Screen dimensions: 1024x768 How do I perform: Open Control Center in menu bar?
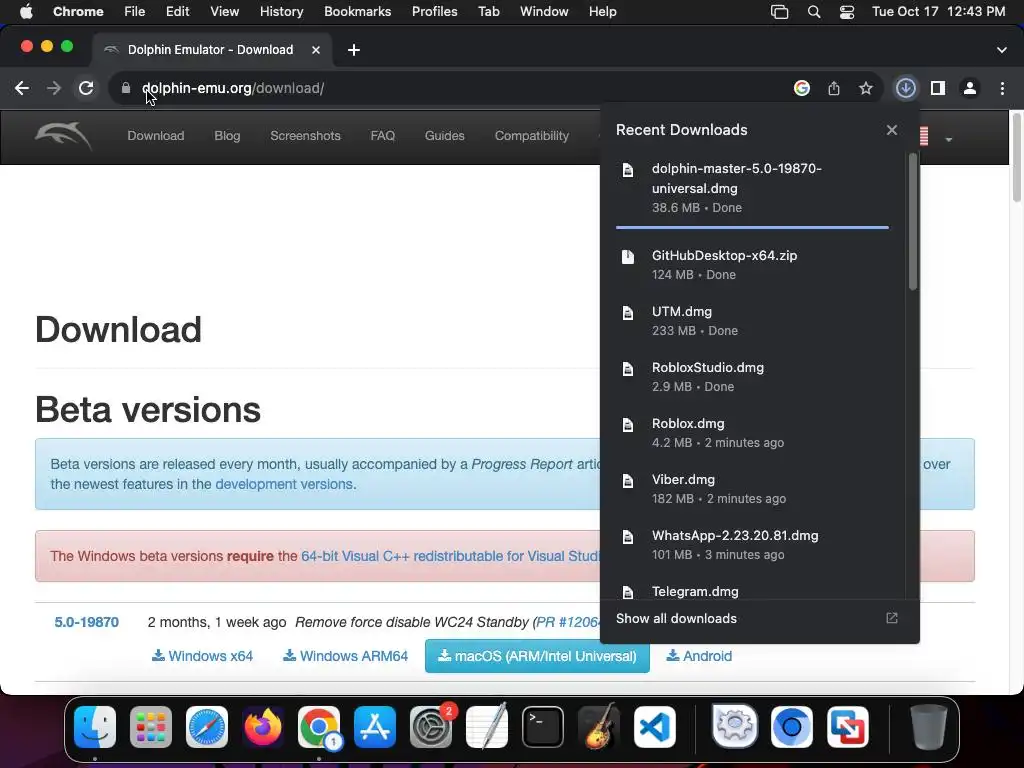[847, 12]
